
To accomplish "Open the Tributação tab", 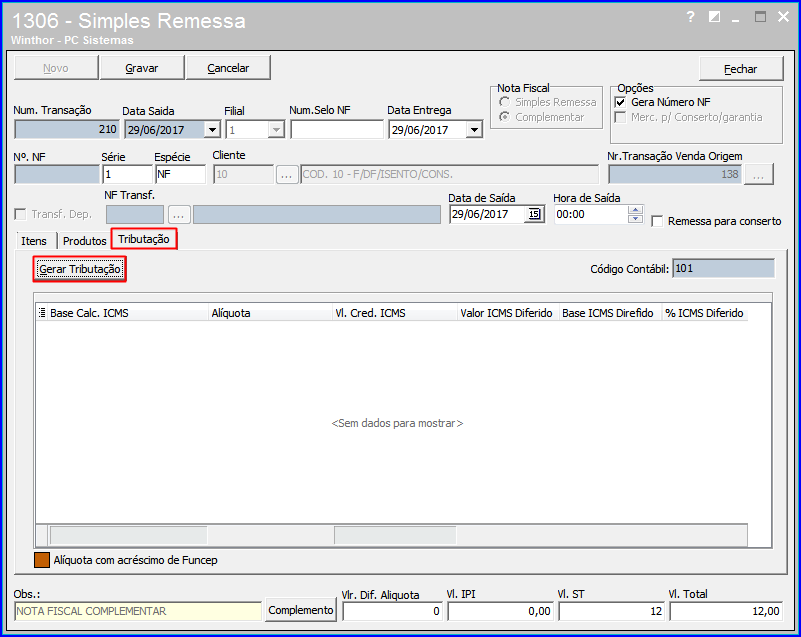I will [144, 239].
